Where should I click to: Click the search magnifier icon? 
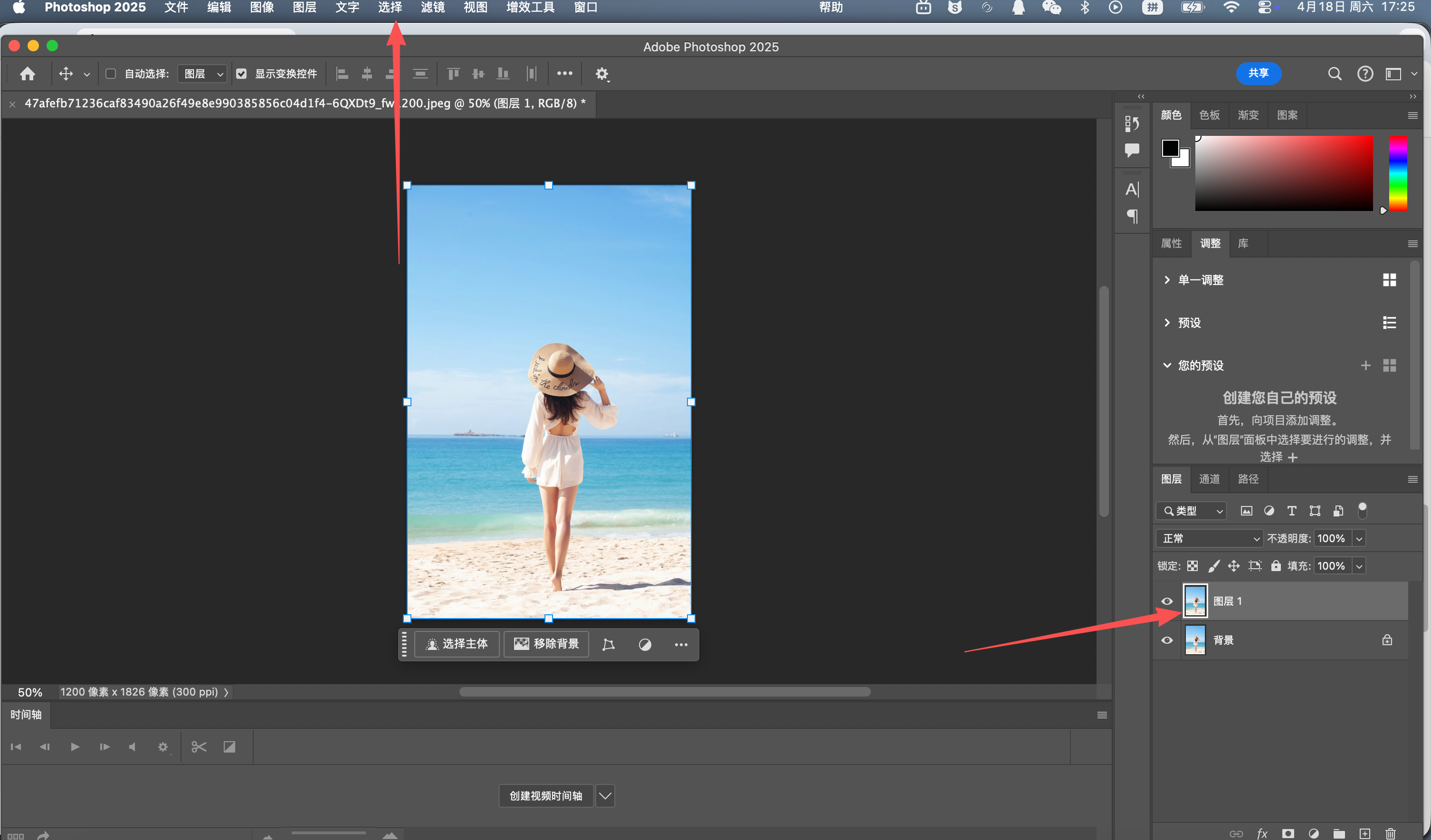click(1335, 74)
